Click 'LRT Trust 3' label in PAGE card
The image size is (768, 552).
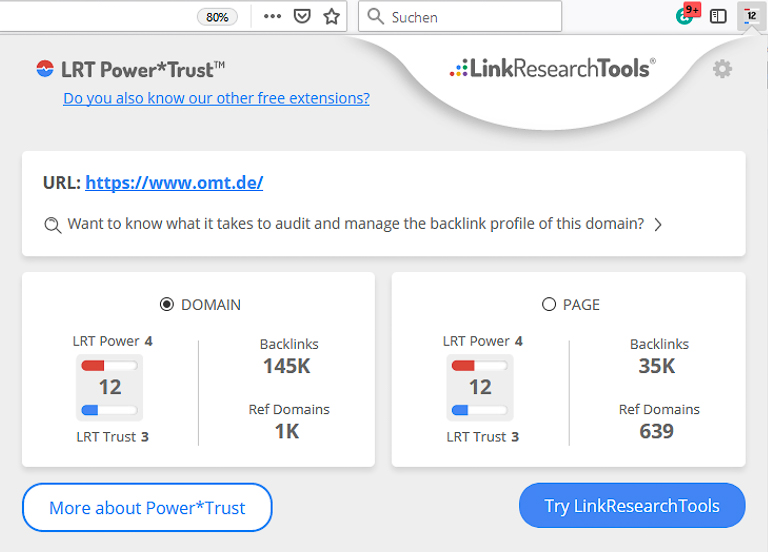(x=483, y=436)
